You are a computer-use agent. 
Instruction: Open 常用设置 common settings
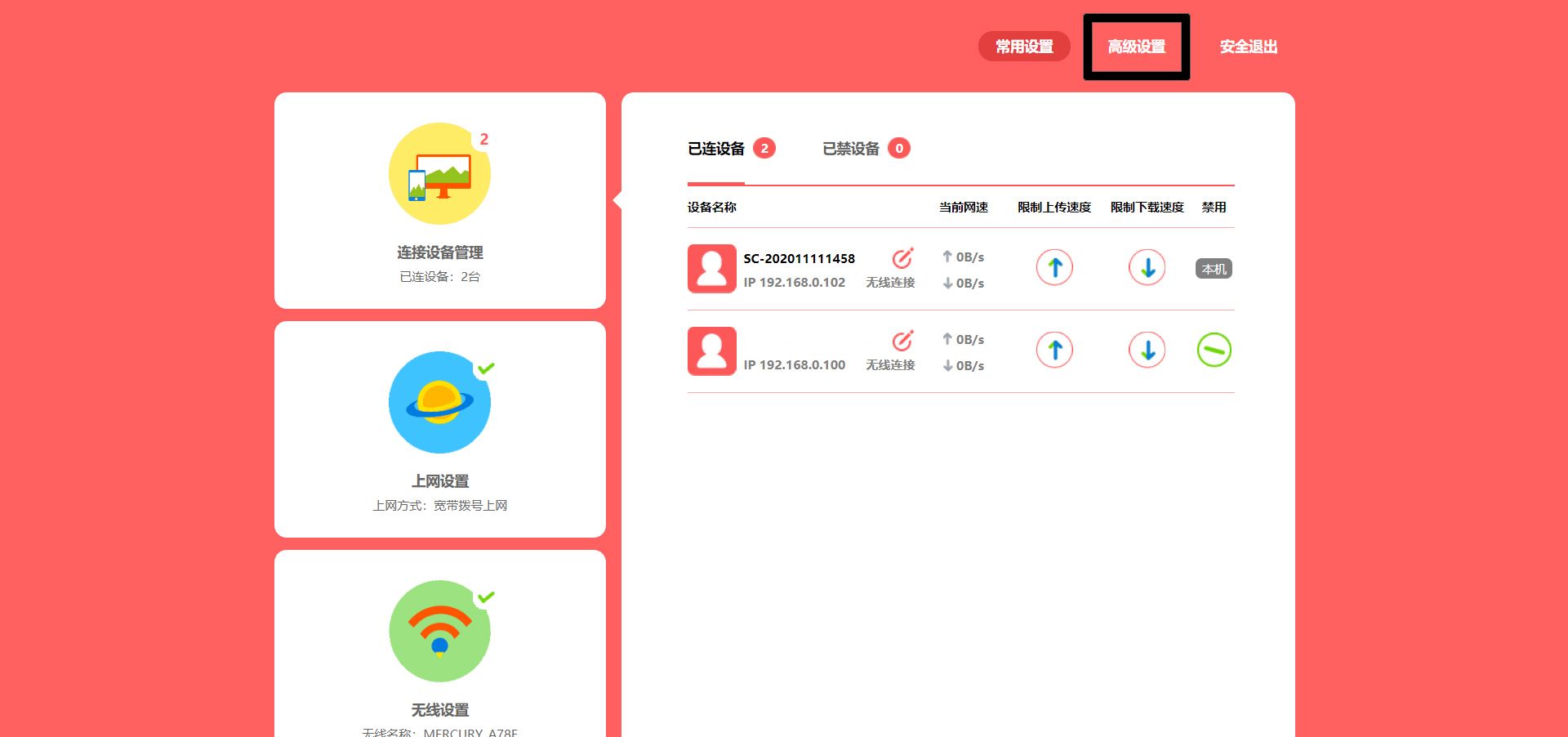tap(1024, 47)
